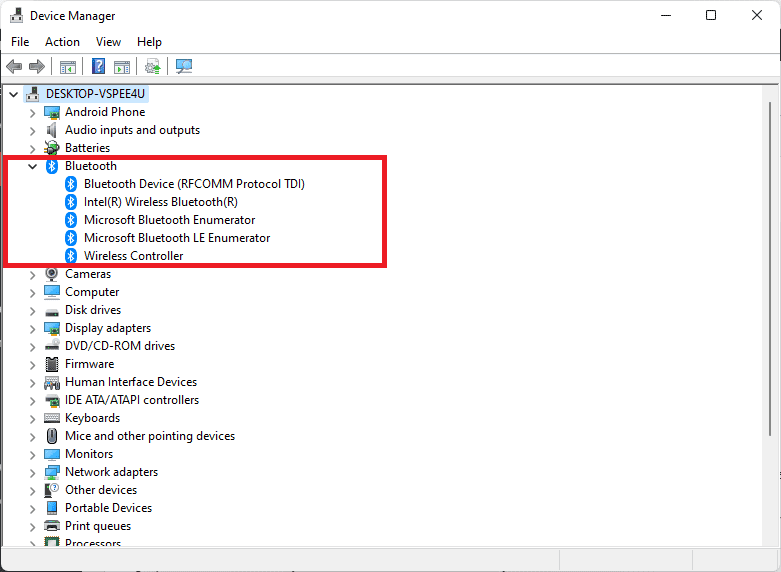Click the Disk drives category icon

point(52,312)
